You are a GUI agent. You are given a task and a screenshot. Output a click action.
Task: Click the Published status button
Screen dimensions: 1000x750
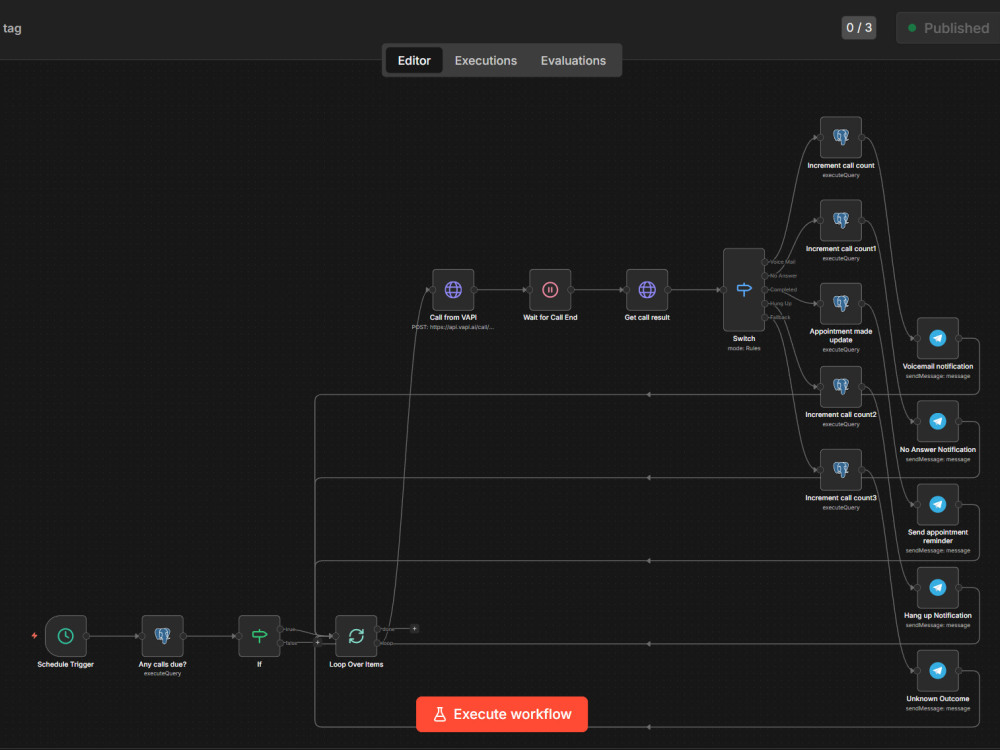click(x=949, y=28)
